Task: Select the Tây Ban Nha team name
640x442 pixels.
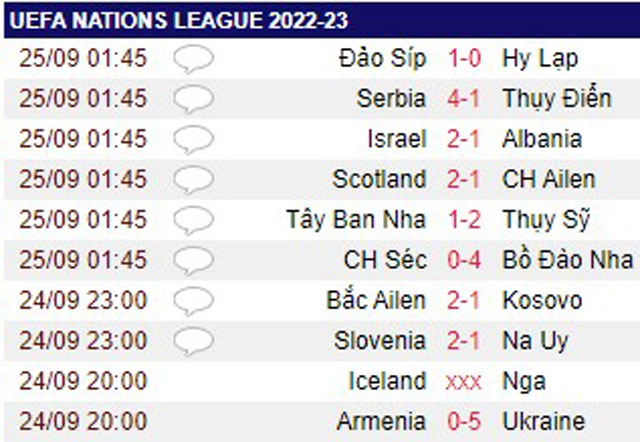Action: (x=356, y=220)
